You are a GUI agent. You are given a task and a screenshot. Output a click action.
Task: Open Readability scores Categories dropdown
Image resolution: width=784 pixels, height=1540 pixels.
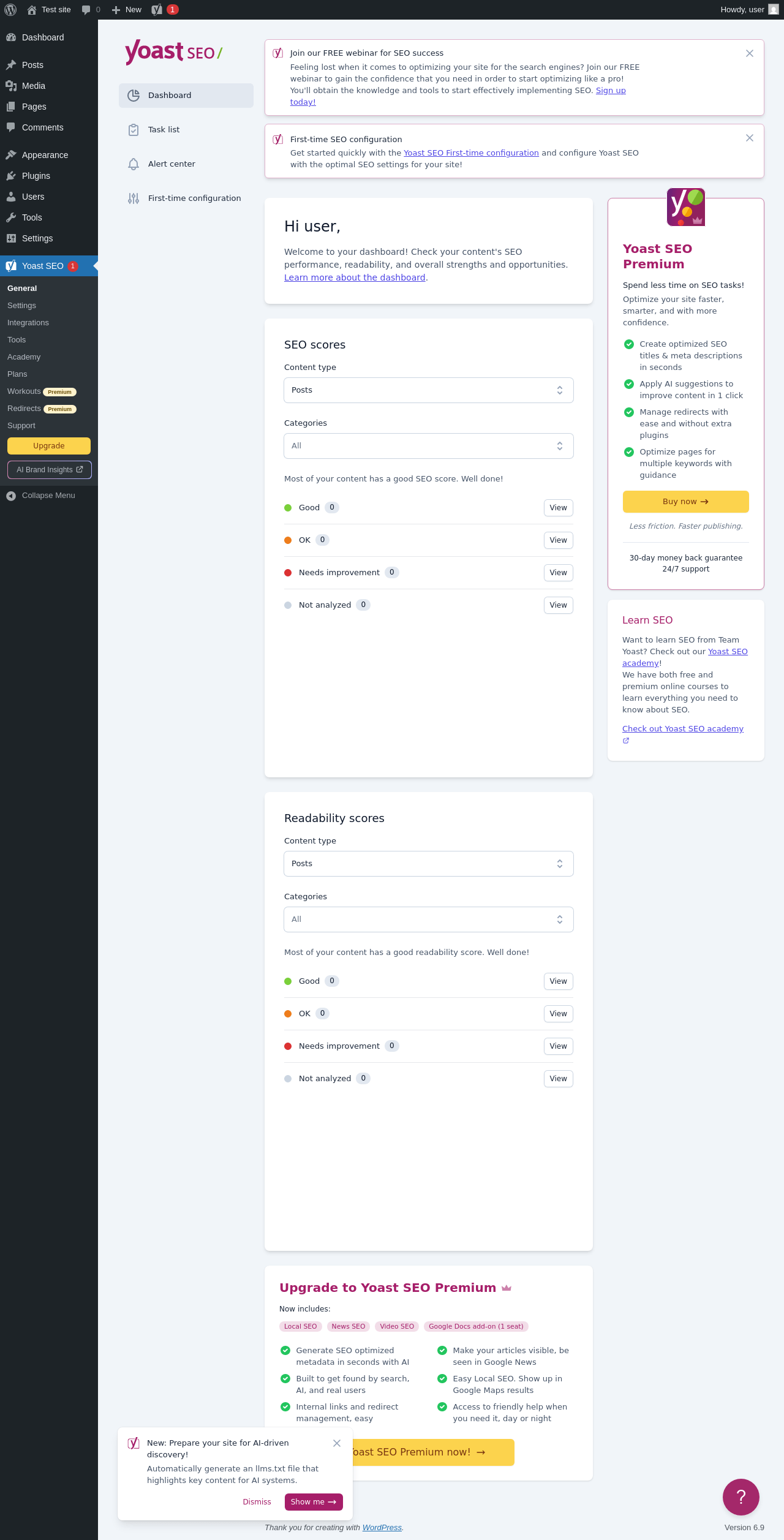tap(429, 919)
